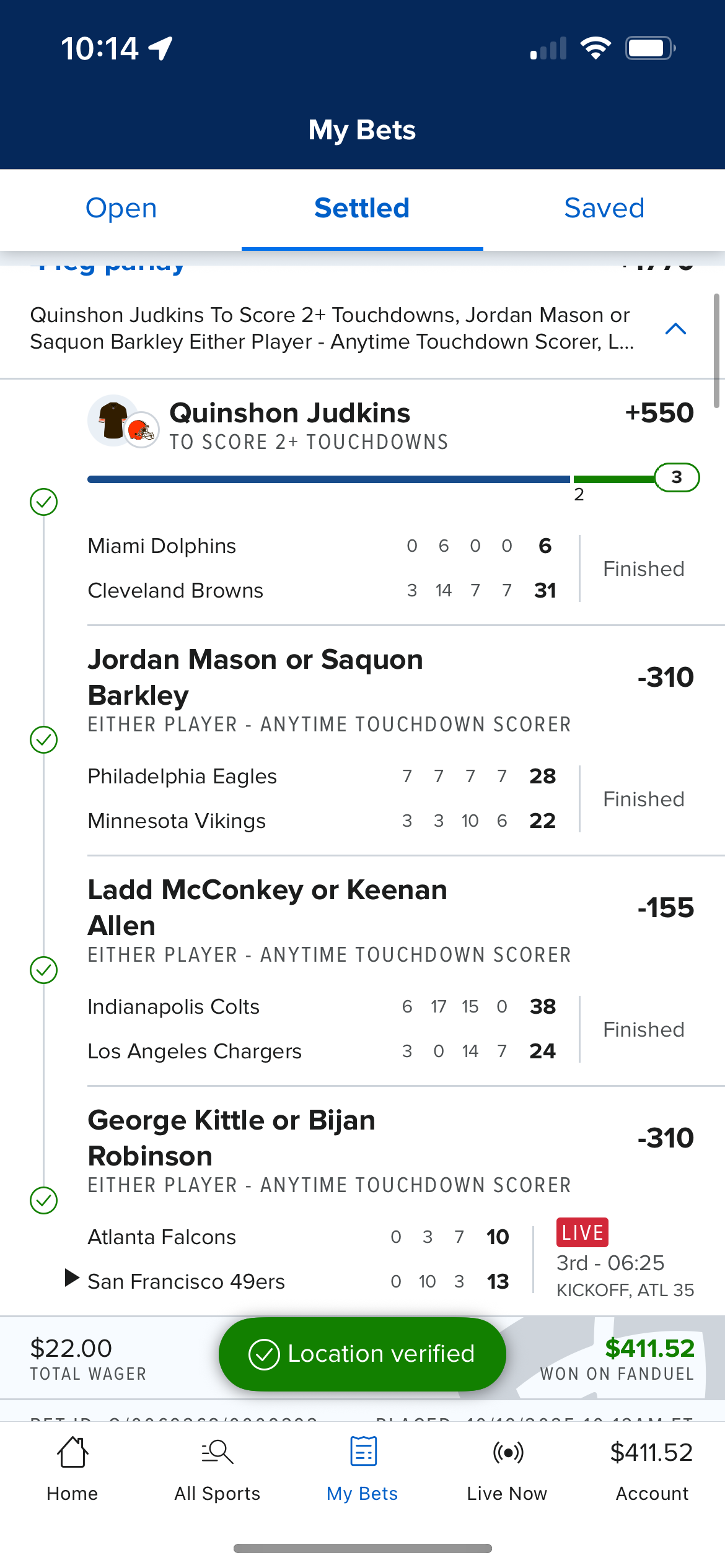Tap the red LIVE badge
Screen dimensions: 725x1568
582,1232
